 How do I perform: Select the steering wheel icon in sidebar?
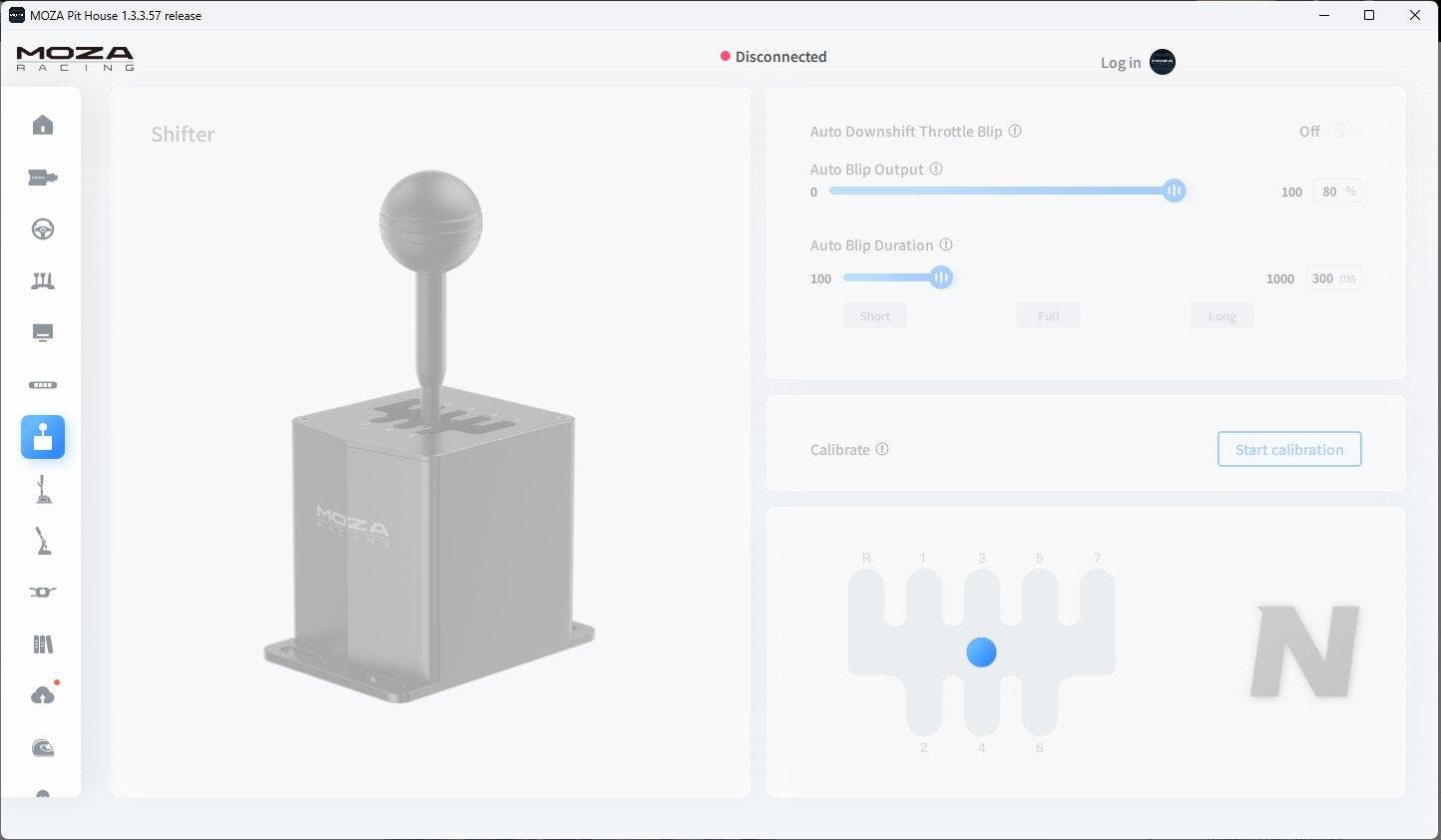[x=43, y=229]
